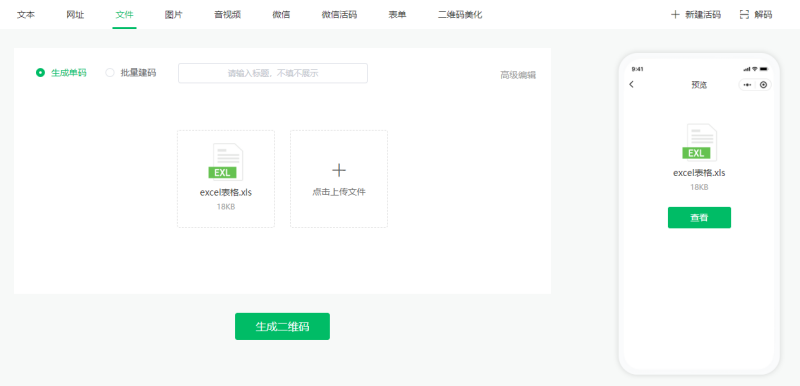Click the back arrow in phone preview

click(x=632, y=85)
